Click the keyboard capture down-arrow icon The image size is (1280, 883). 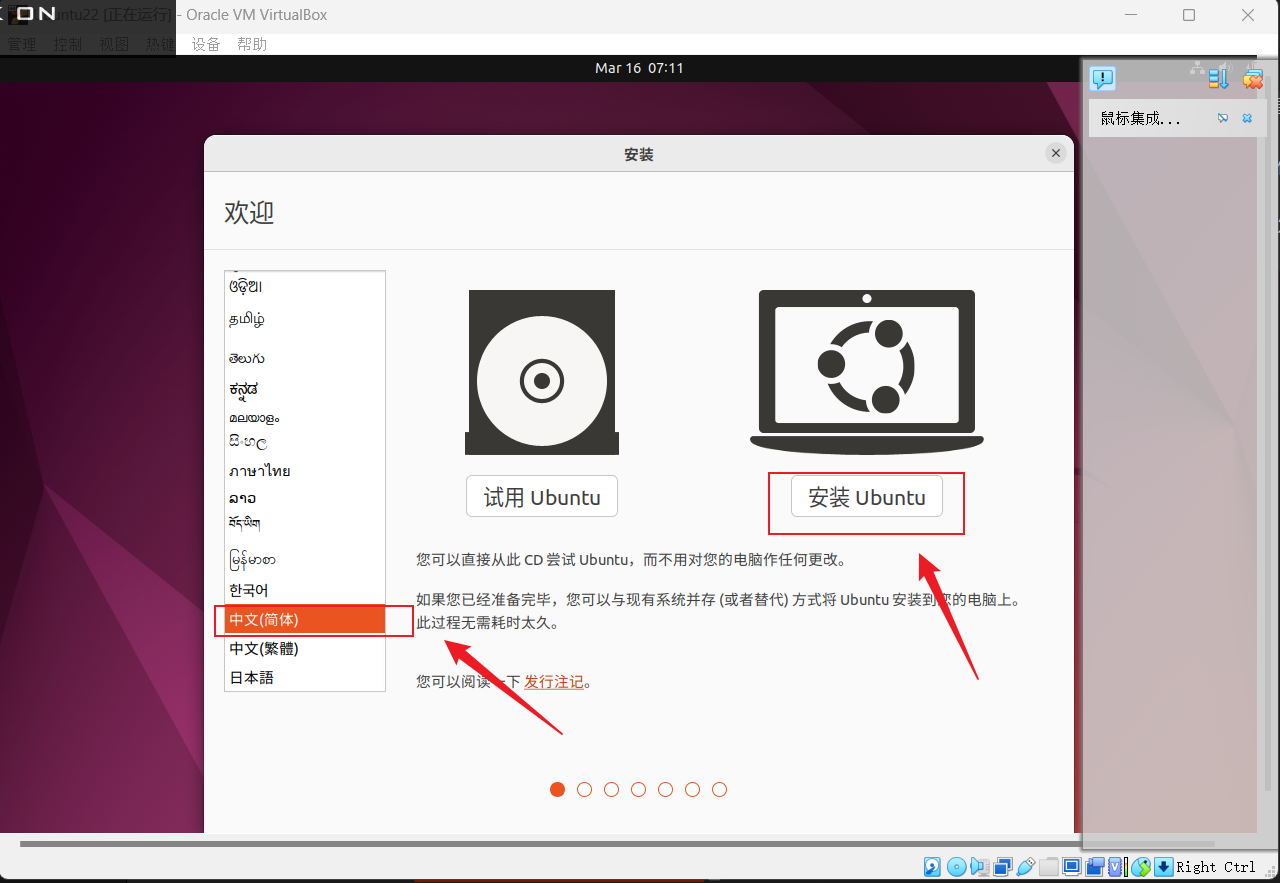[x=1163, y=867]
